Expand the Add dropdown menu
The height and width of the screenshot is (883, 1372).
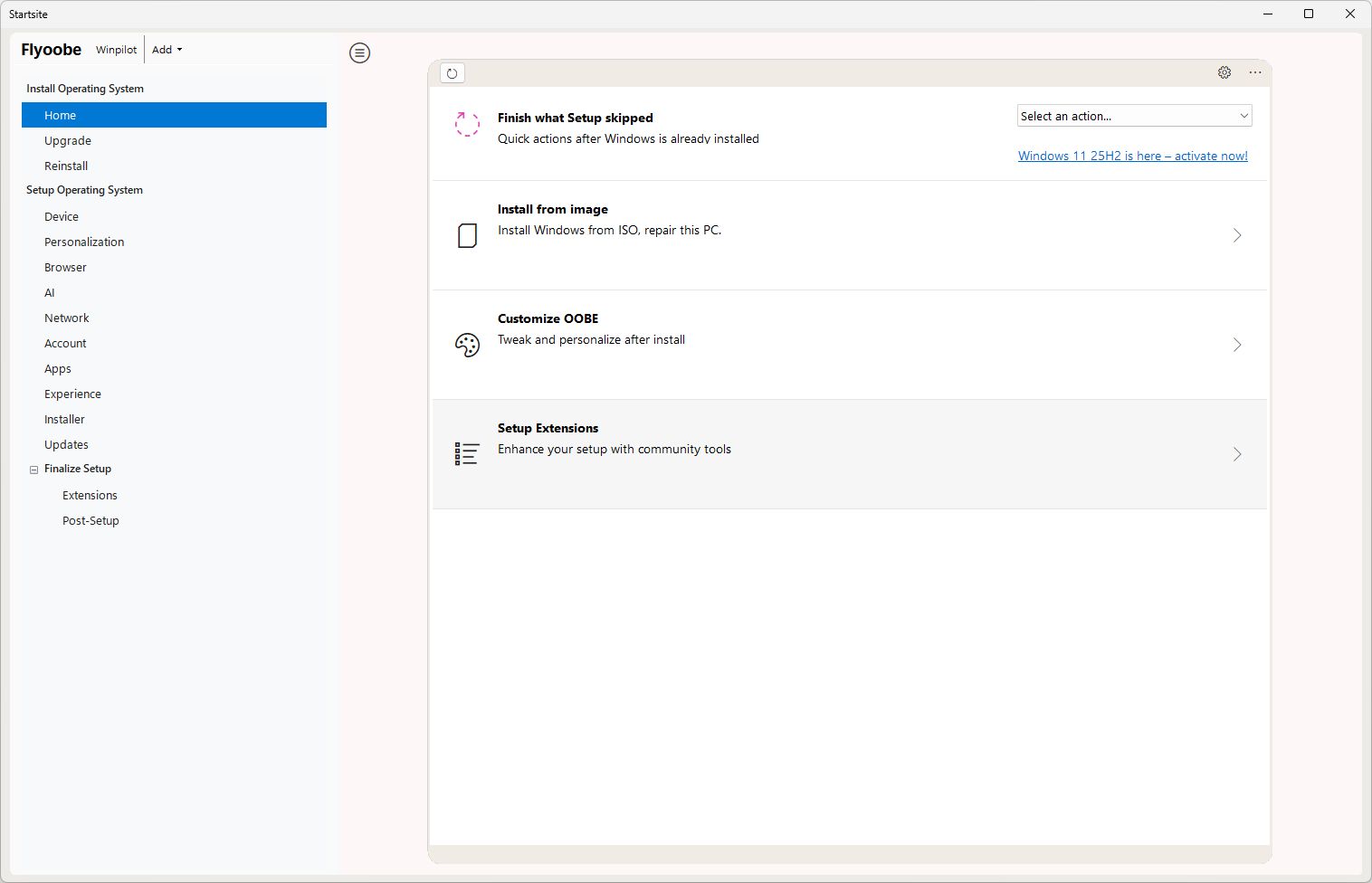coord(167,50)
